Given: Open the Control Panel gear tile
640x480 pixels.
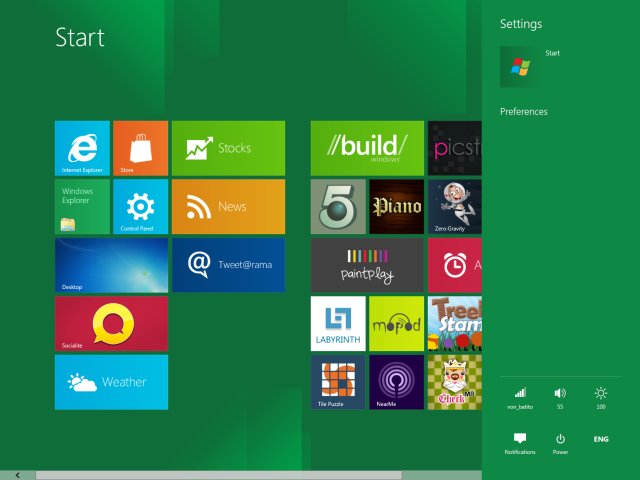Looking at the screenshot, I should pos(140,207).
